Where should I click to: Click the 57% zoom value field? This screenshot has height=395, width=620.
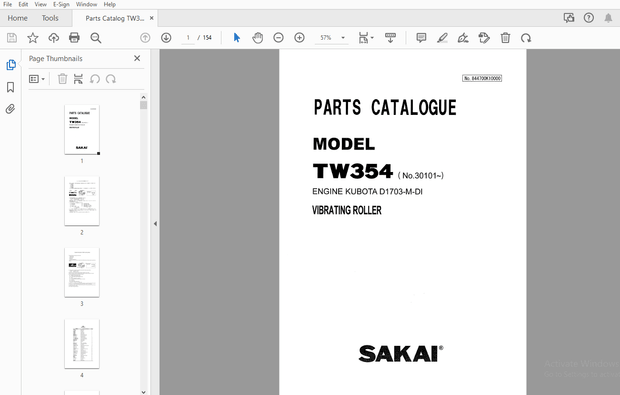click(x=326, y=38)
